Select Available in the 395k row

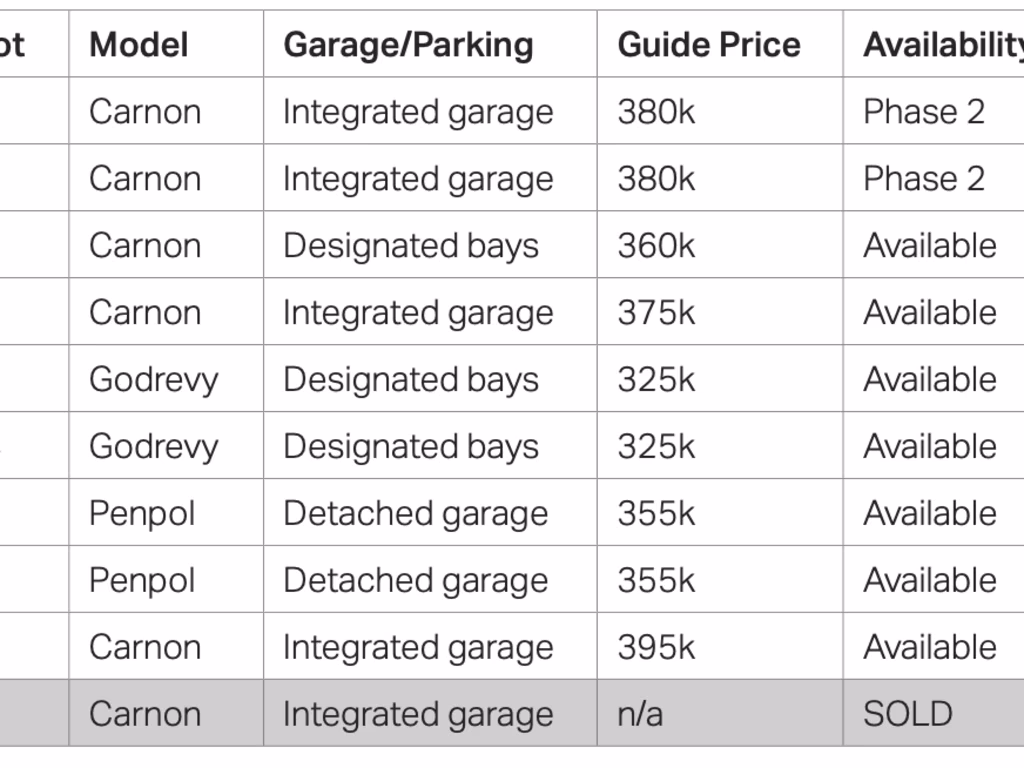click(x=930, y=647)
